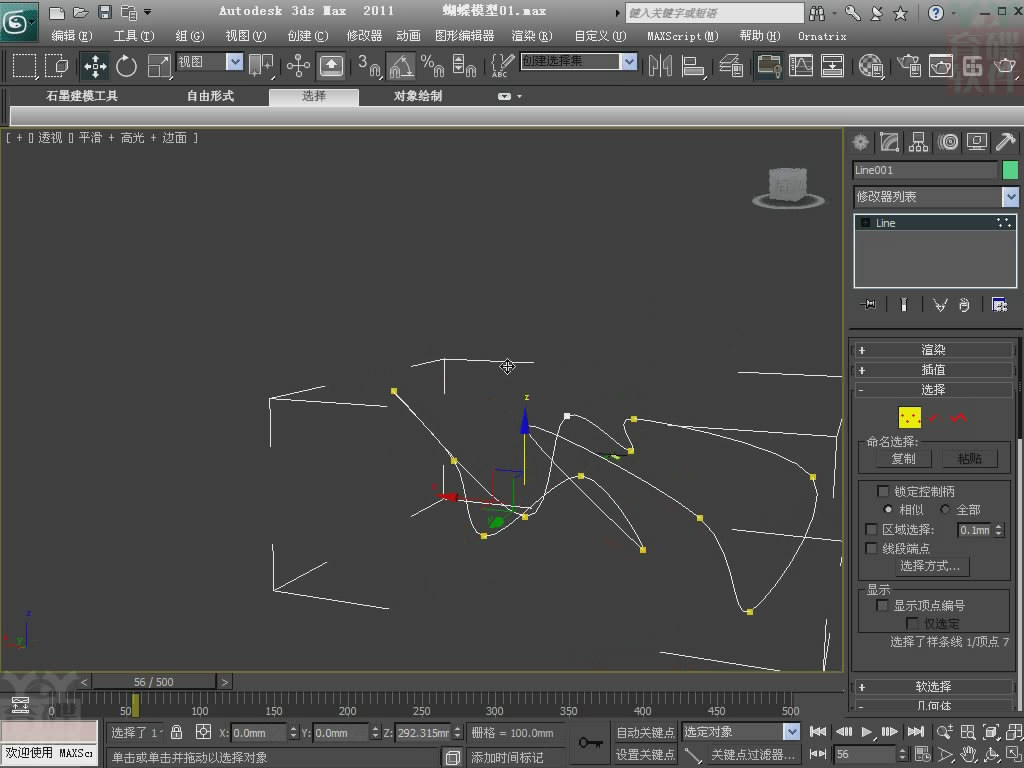Expand the 插值 (Interpolation) rollout

click(933, 370)
